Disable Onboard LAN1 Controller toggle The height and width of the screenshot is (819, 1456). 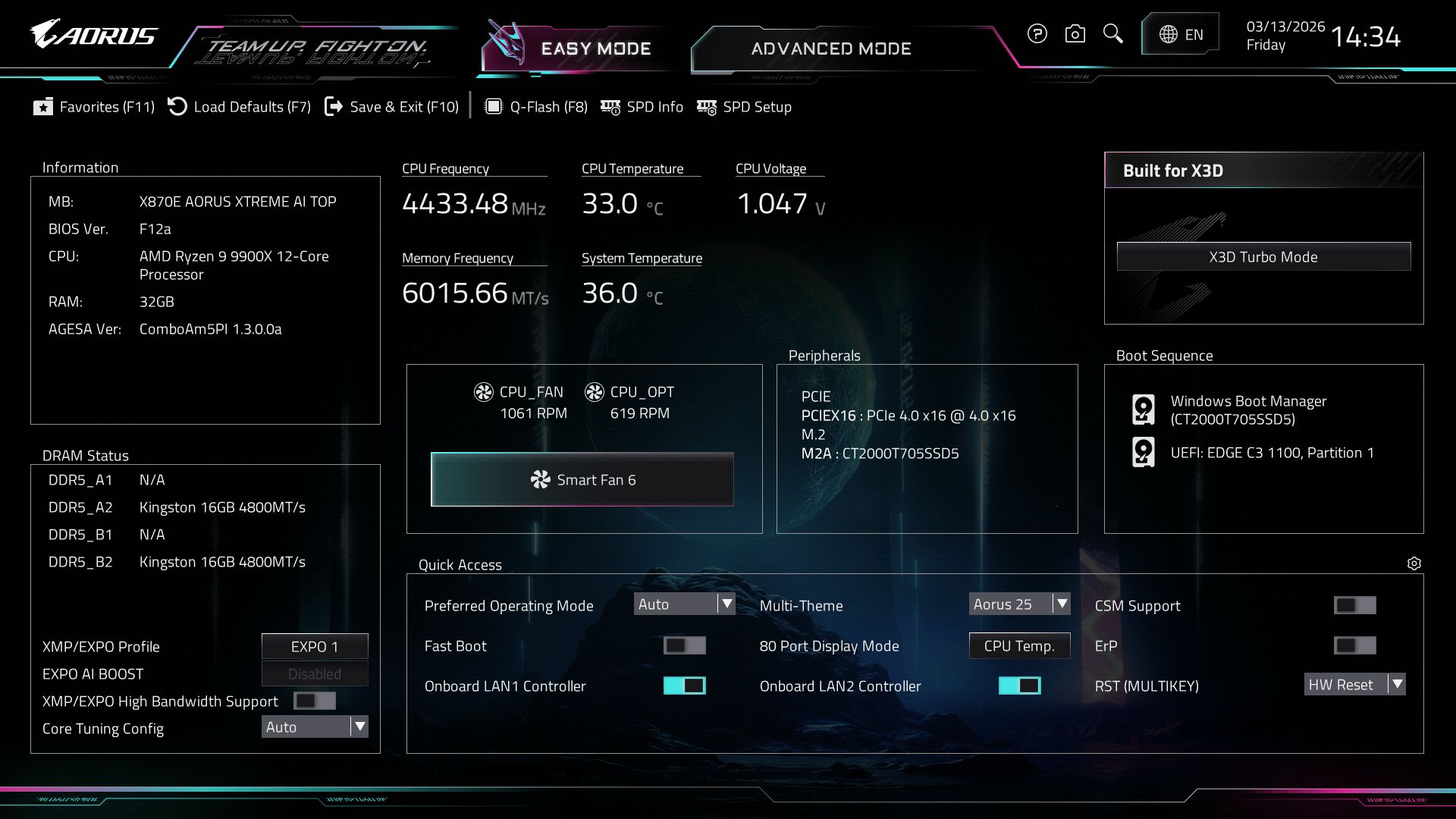(x=684, y=686)
